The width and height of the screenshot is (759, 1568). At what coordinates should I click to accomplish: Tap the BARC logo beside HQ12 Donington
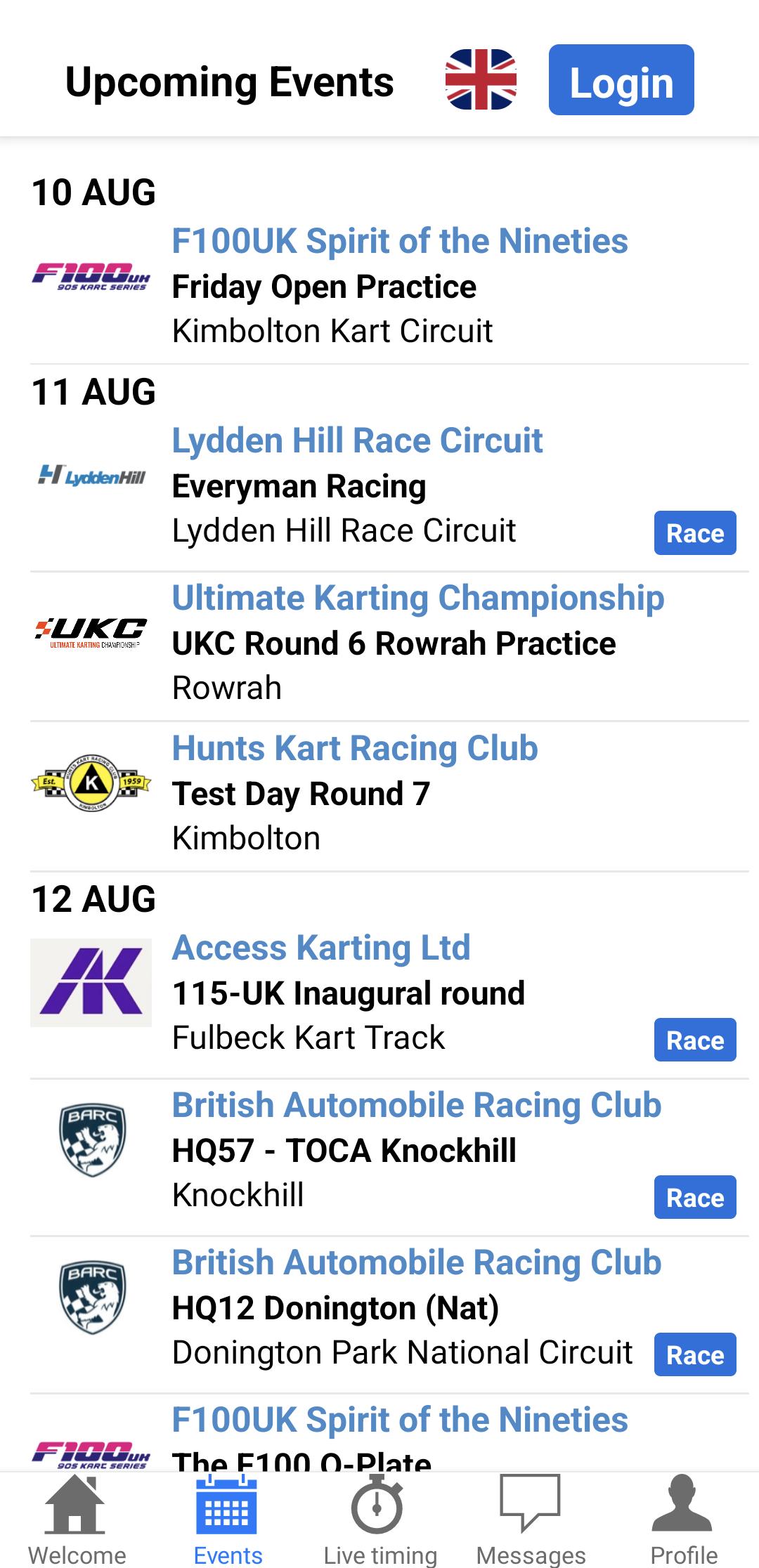(x=92, y=1297)
